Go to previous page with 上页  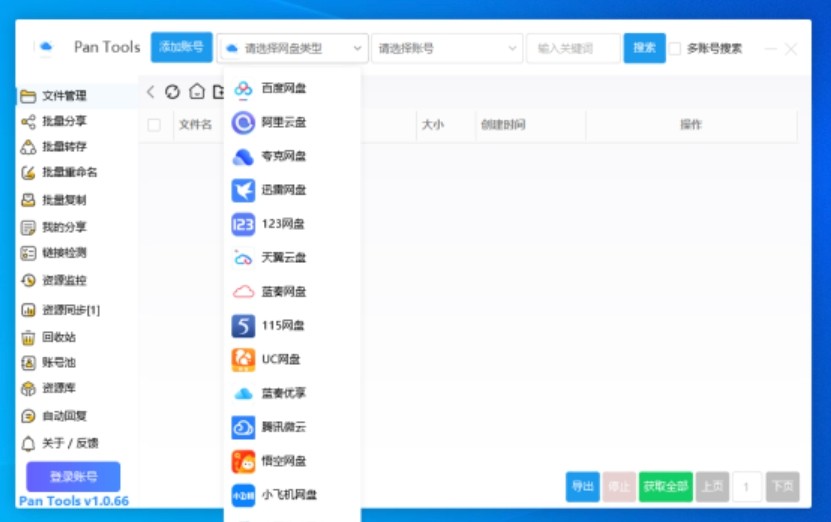coord(712,486)
